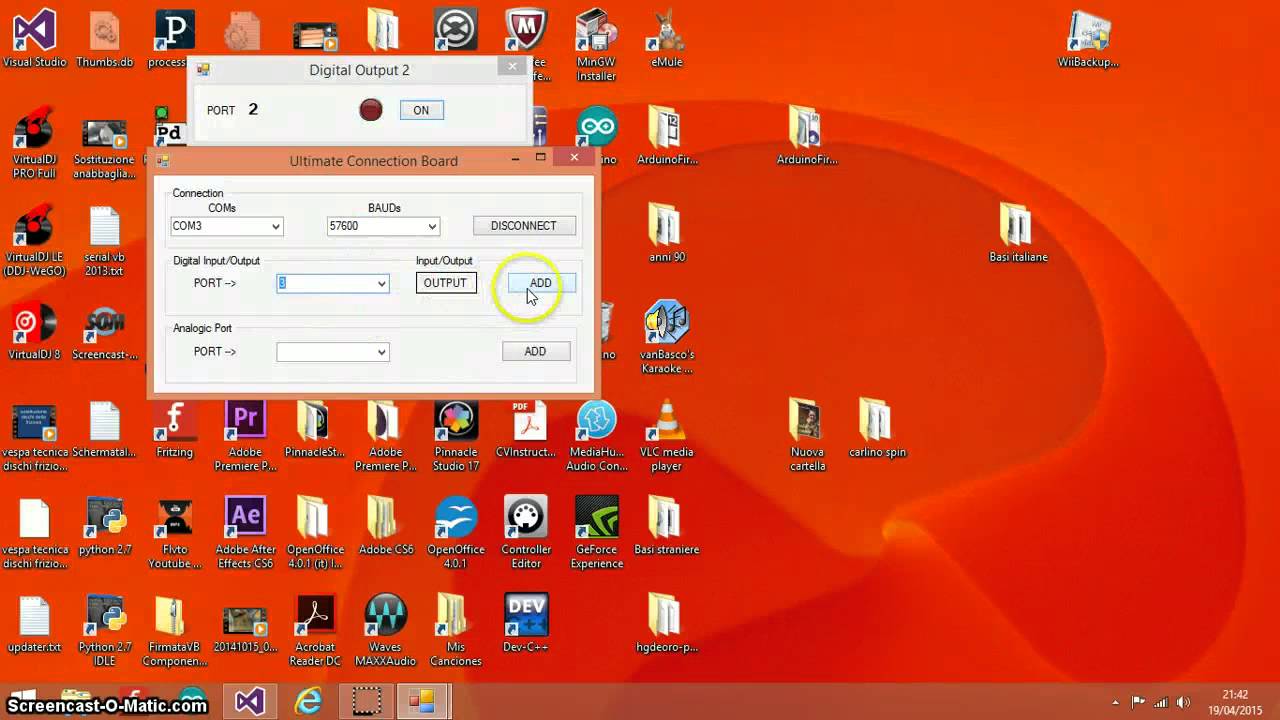The height and width of the screenshot is (720, 1280).
Task: Click the red LED indicator in Digital Output 2
Action: tap(371, 110)
